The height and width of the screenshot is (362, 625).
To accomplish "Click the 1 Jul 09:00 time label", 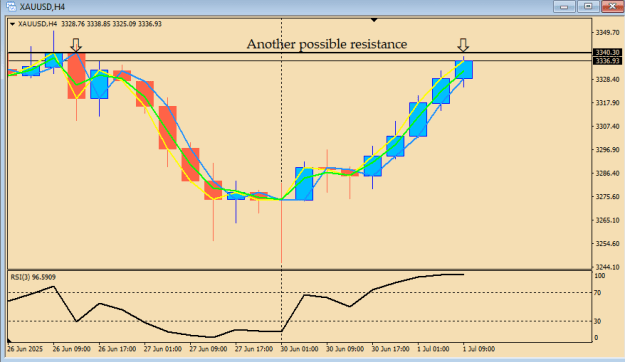I will [x=479, y=349].
